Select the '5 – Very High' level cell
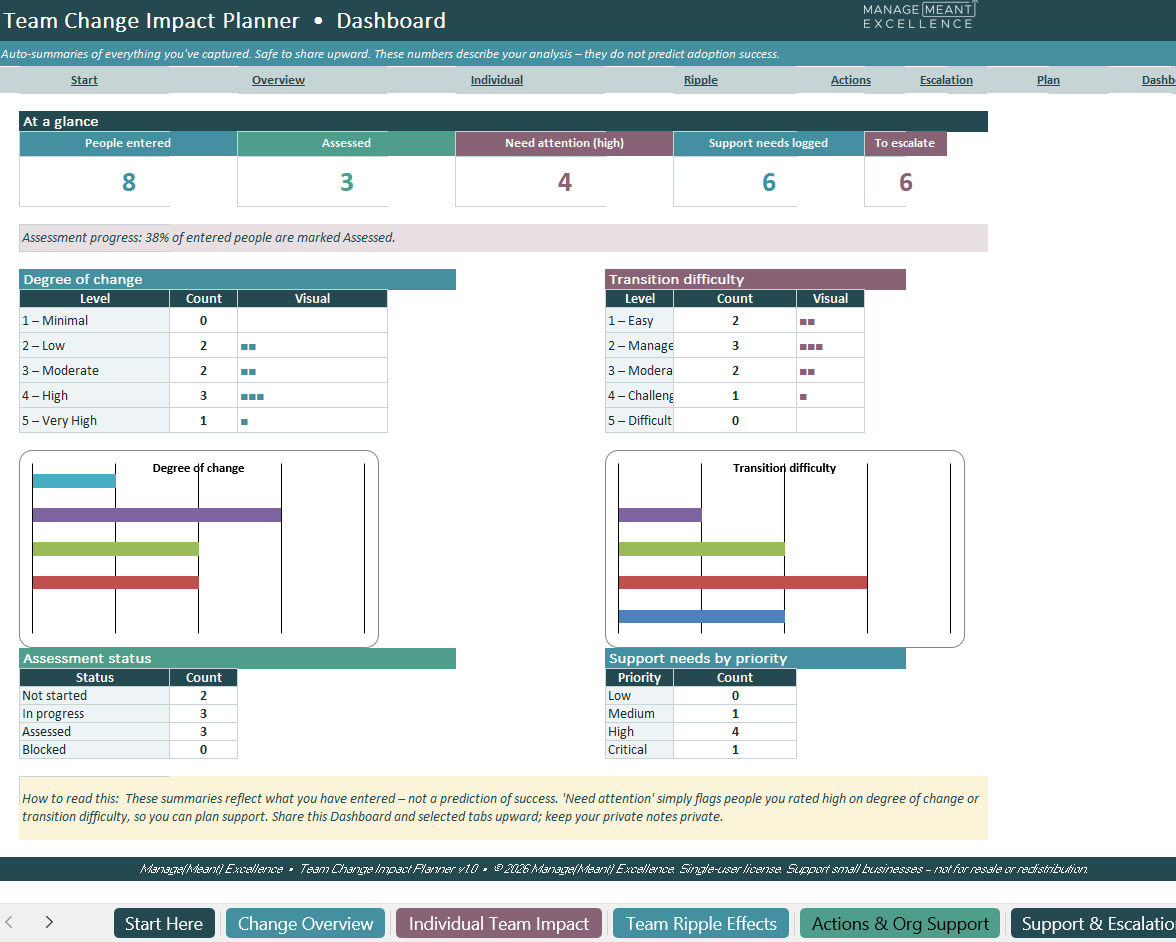Image resolution: width=1176 pixels, height=942 pixels. [94, 420]
